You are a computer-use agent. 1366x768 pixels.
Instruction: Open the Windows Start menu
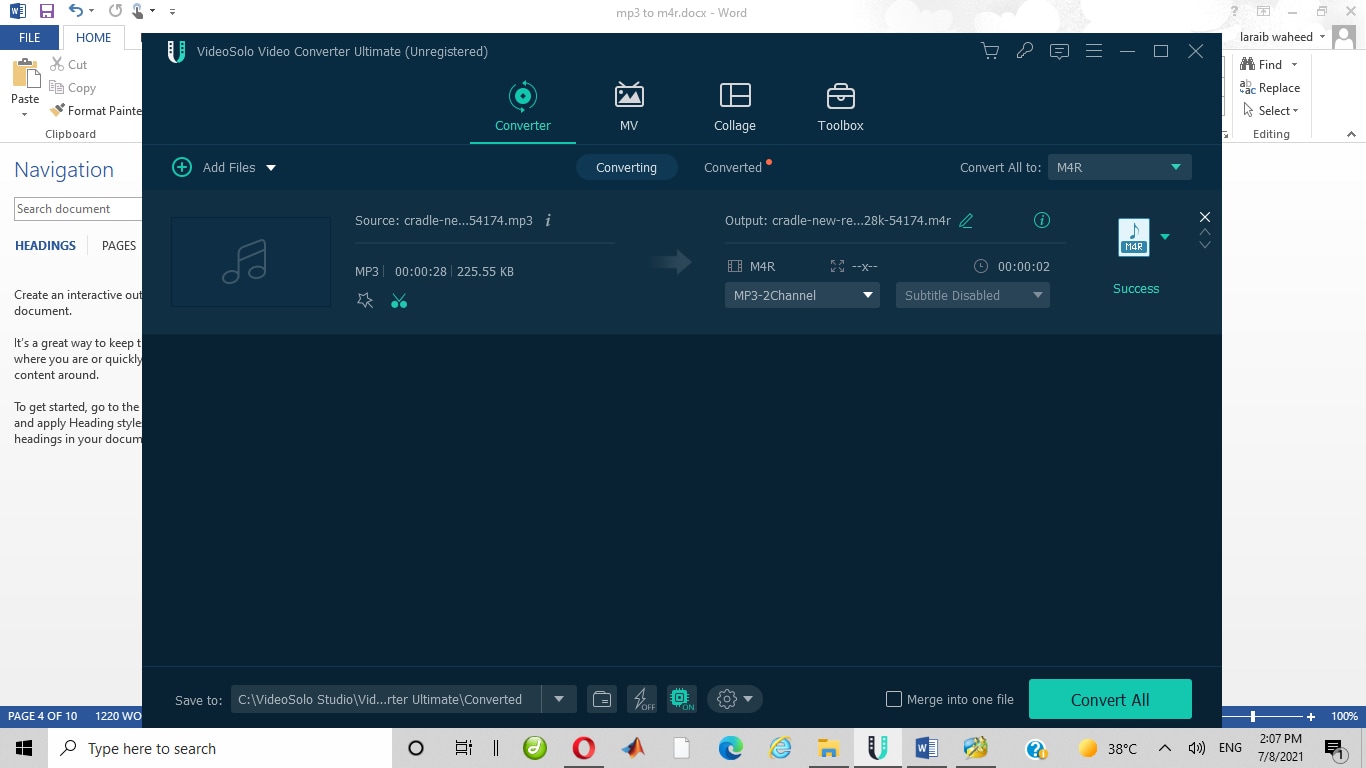click(x=23, y=748)
